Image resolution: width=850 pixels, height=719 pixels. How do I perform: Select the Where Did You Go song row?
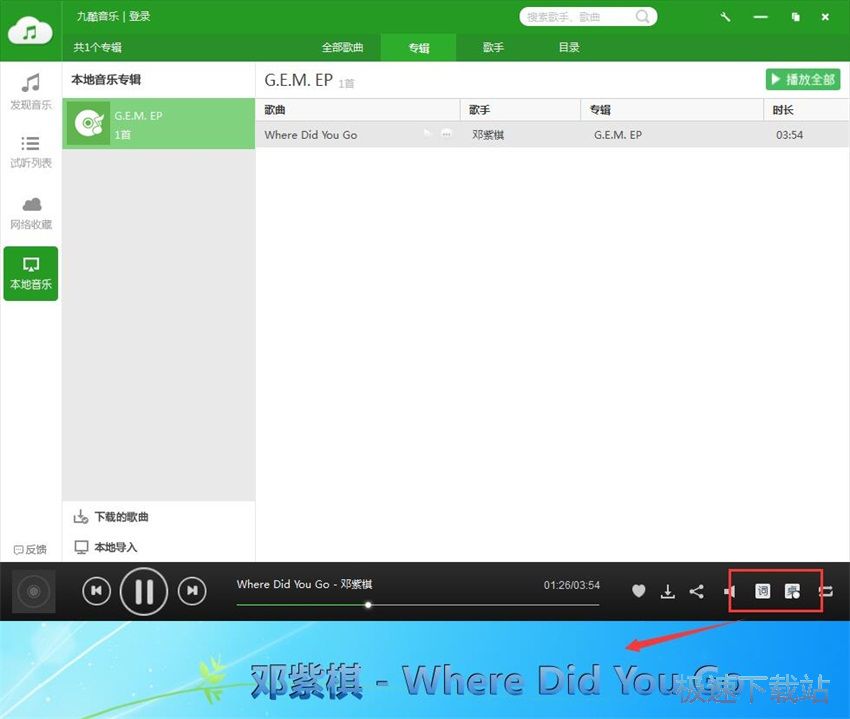[x=552, y=135]
